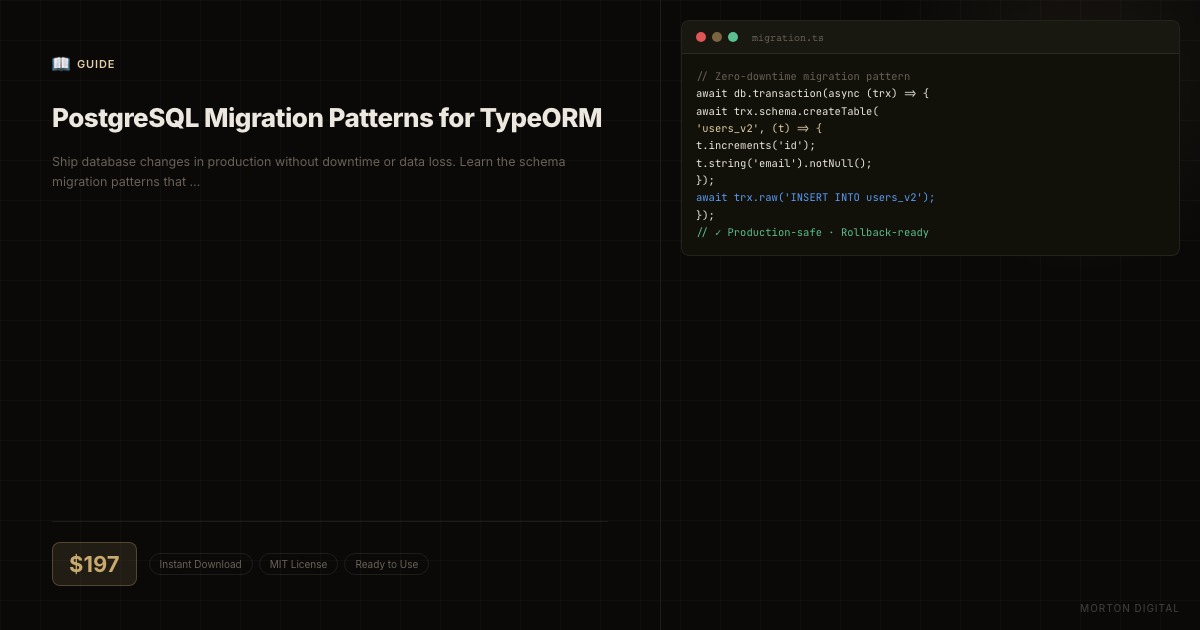1200x630 pixels.
Task: Click the open book guide icon
Action: coord(61,64)
